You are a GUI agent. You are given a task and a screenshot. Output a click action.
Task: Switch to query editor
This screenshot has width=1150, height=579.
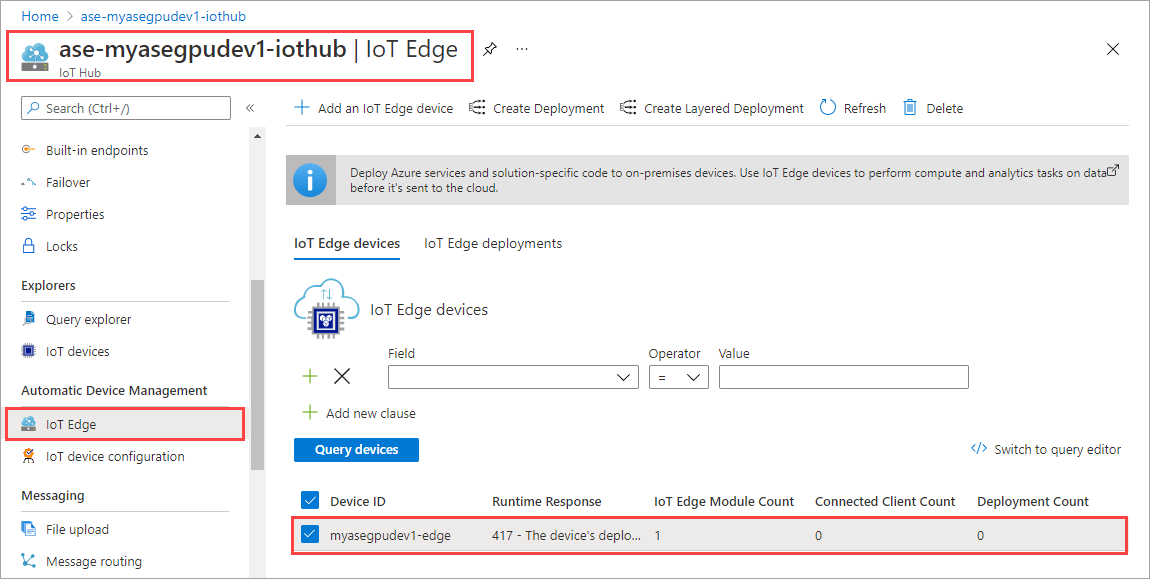1046,449
